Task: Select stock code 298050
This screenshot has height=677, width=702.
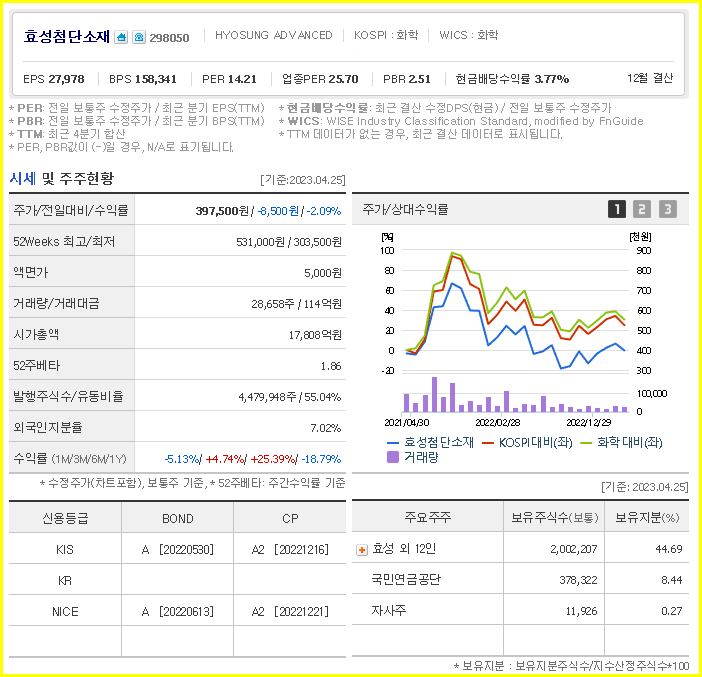Action: pyautogui.click(x=169, y=38)
